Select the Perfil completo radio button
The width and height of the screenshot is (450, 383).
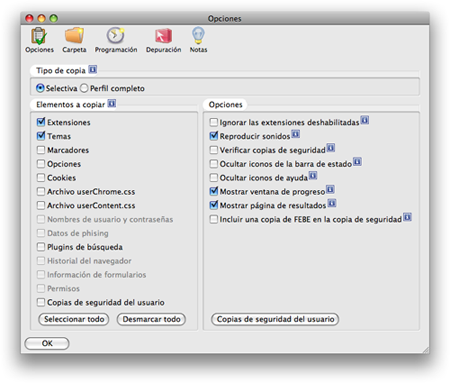(x=84, y=88)
